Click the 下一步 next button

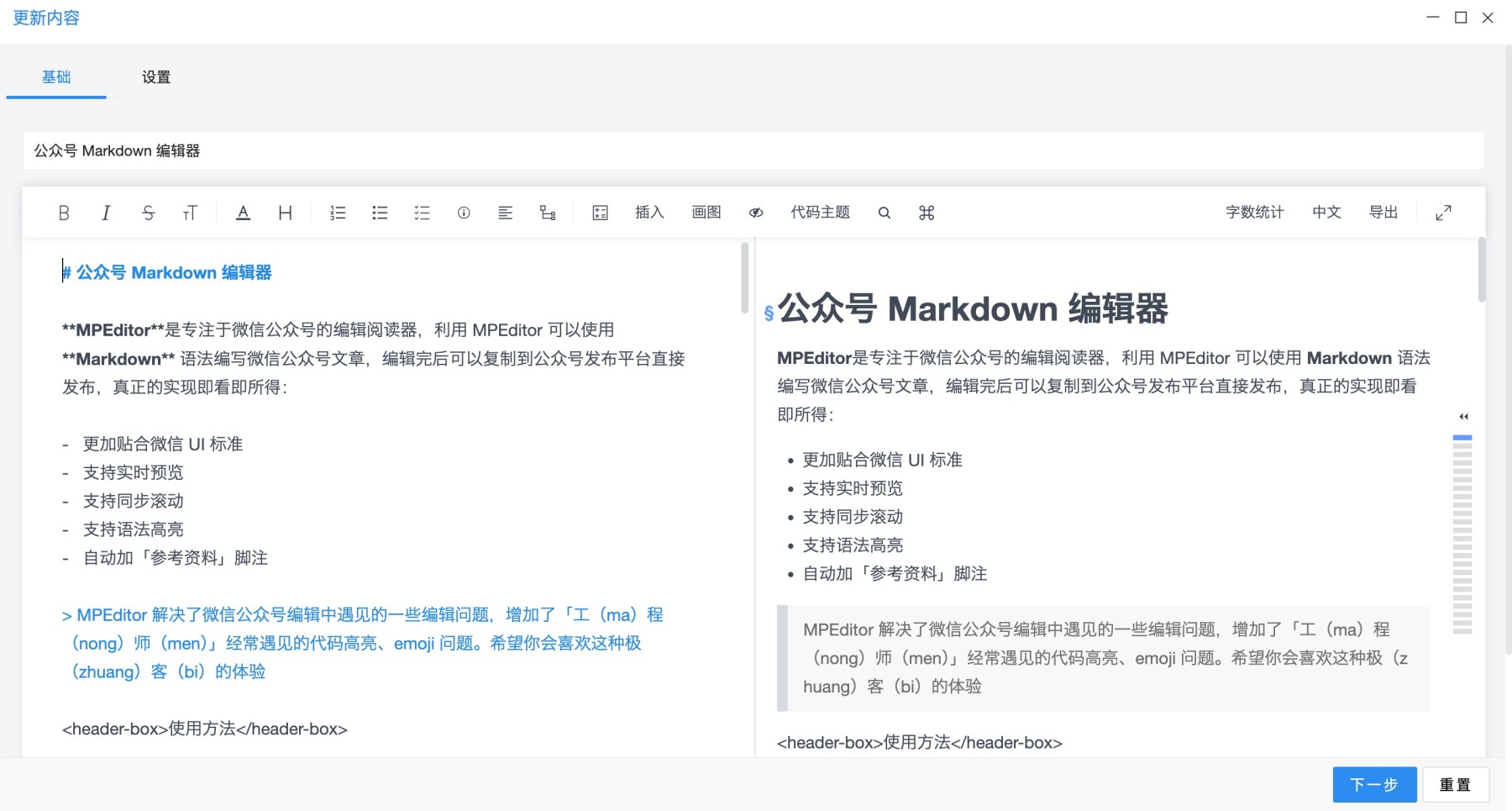tap(1374, 785)
